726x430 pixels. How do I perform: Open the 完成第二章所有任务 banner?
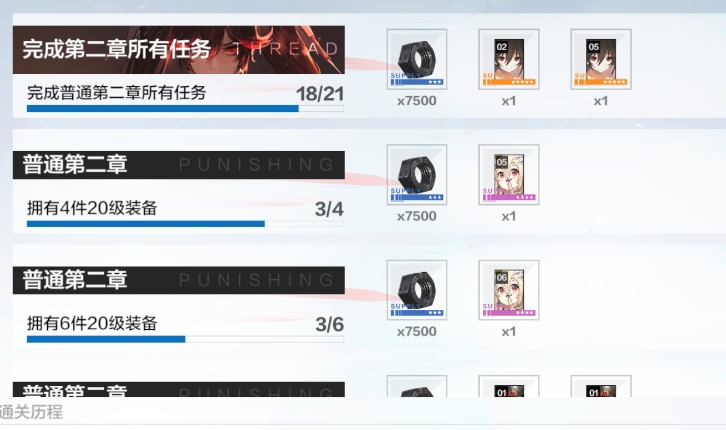coord(179,50)
